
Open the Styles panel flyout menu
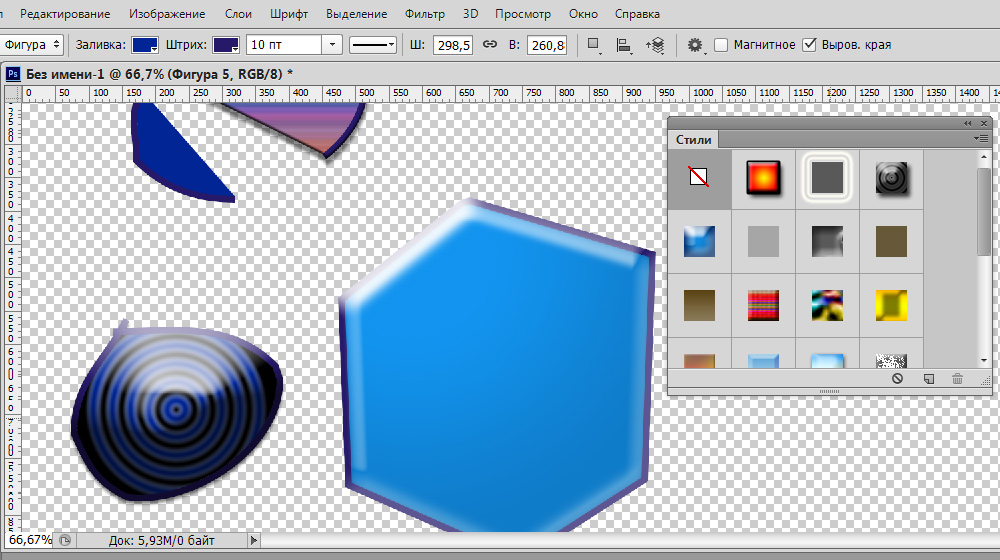point(982,139)
